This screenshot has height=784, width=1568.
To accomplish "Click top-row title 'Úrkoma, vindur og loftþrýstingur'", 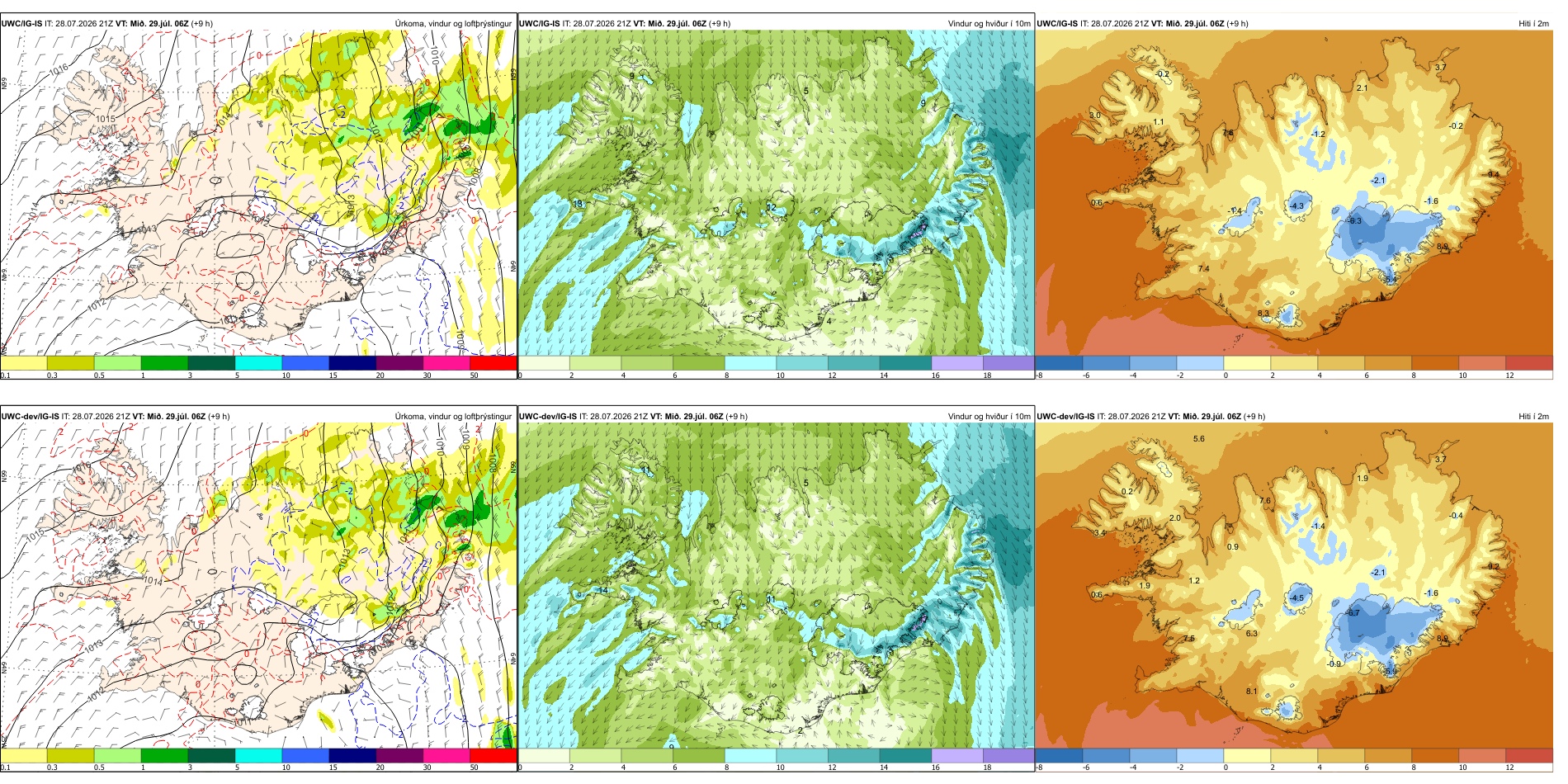I will tap(453, 24).
